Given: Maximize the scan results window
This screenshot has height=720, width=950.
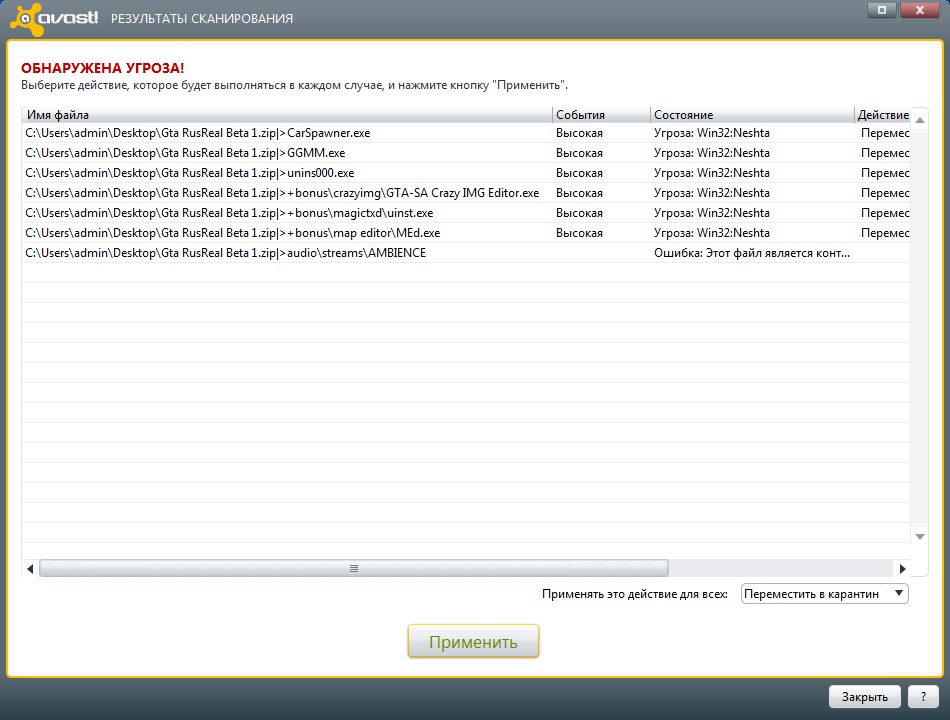Looking at the screenshot, I should (x=881, y=10).
